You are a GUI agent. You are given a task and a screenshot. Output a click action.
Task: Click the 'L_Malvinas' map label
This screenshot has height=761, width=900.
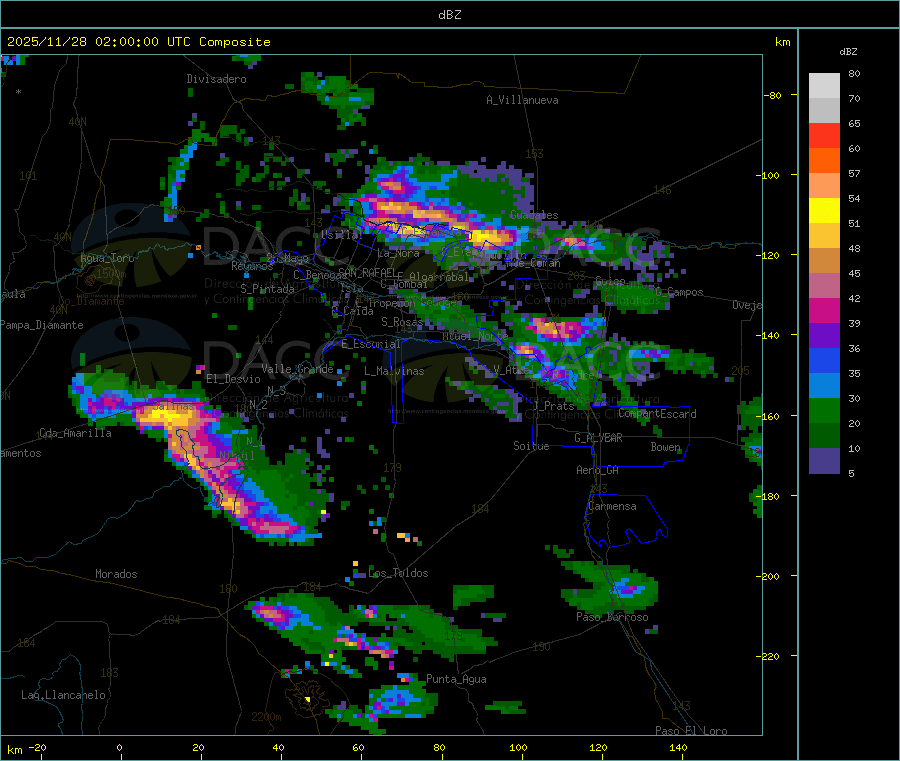(394, 371)
